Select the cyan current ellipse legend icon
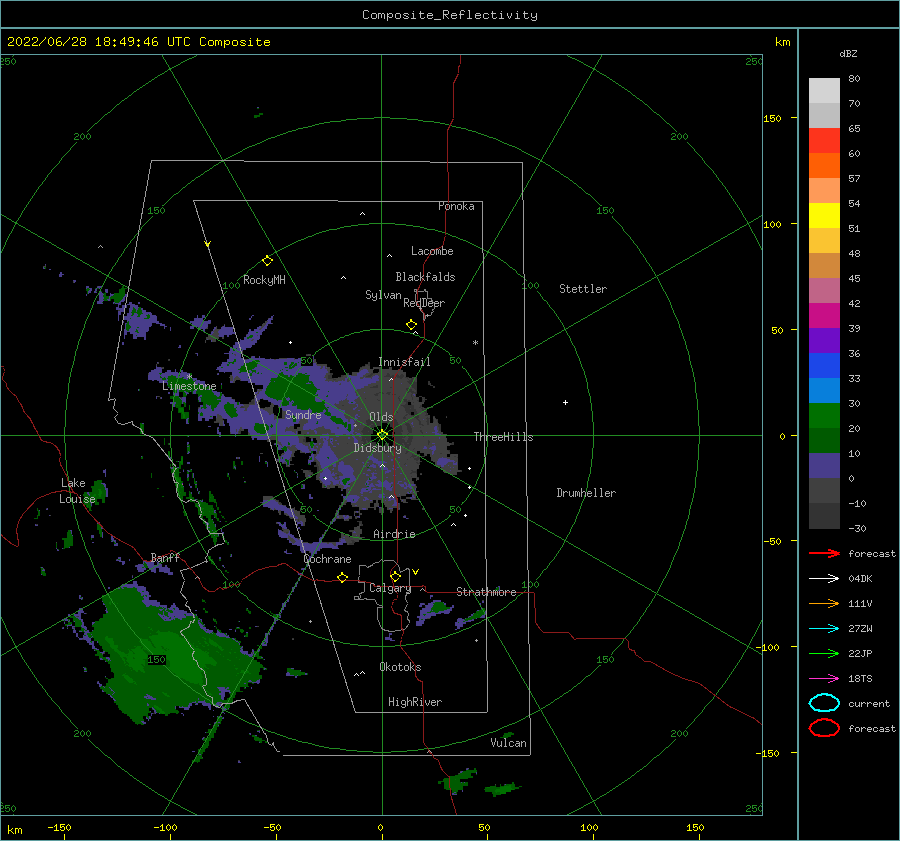The height and width of the screenshot is (841, 900). (x=824, y=703)
